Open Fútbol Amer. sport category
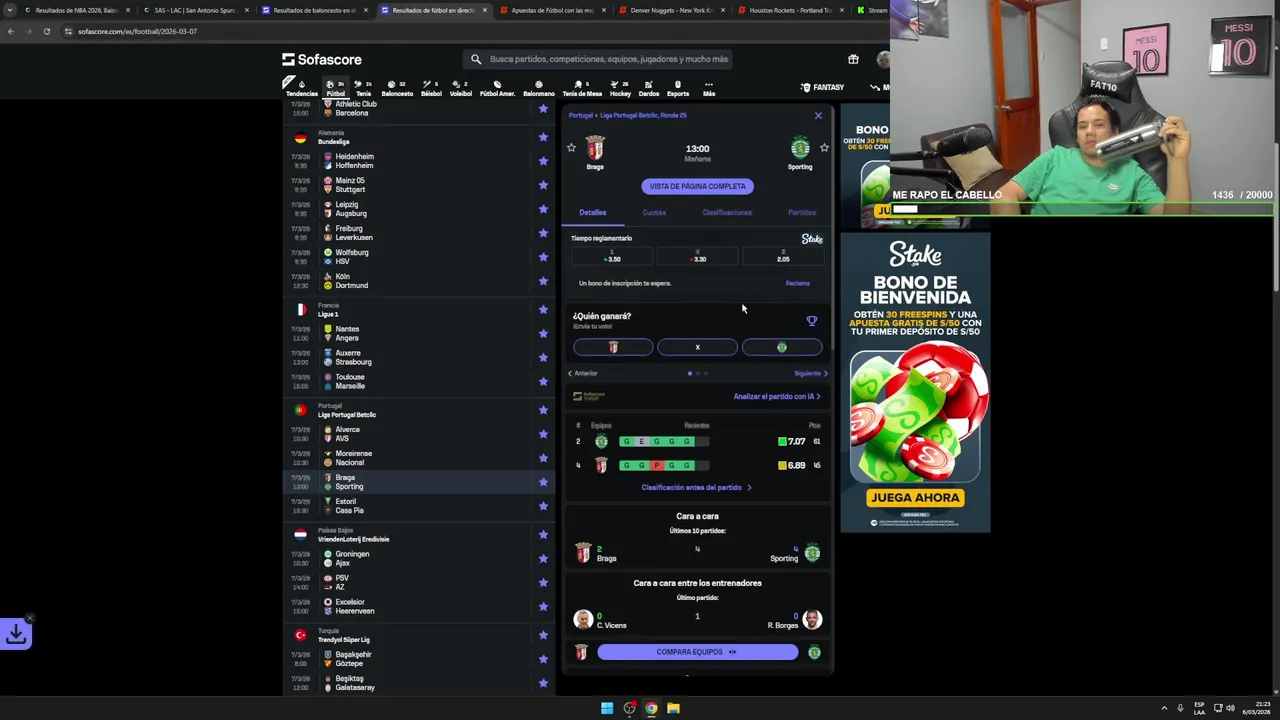This screenshot has width=1280, height=720. coord(497,88)
